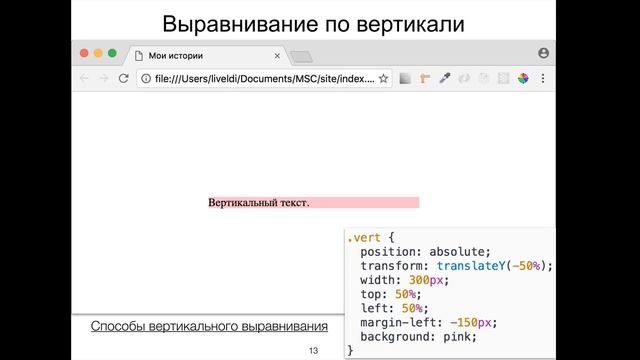Open the Chrome three-dot menu
This screenshot has width=640, height=360.
point(543,78)
